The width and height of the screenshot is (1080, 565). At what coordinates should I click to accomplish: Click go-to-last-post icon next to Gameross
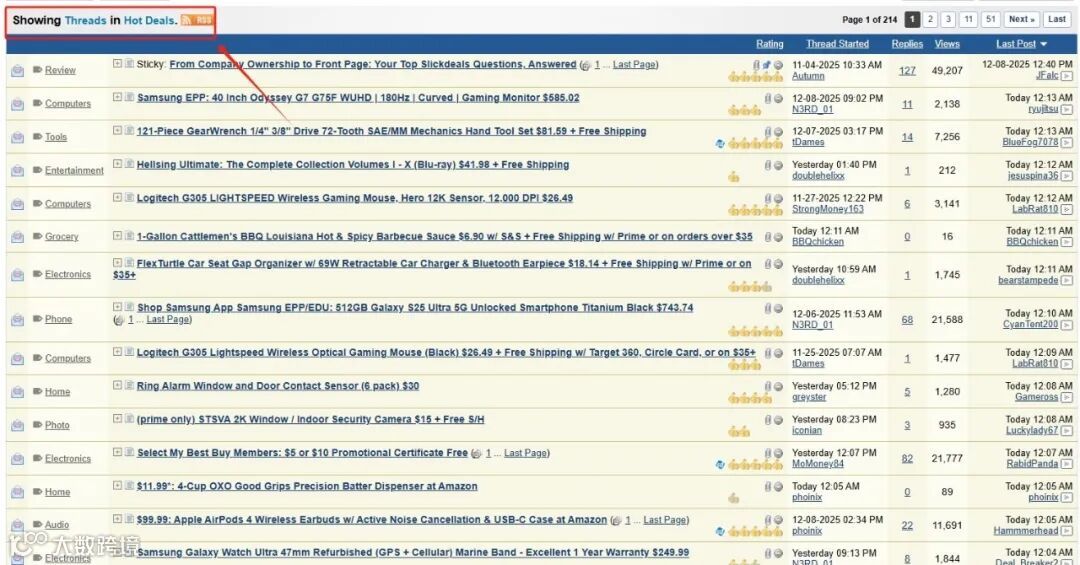coord(1066,398)
